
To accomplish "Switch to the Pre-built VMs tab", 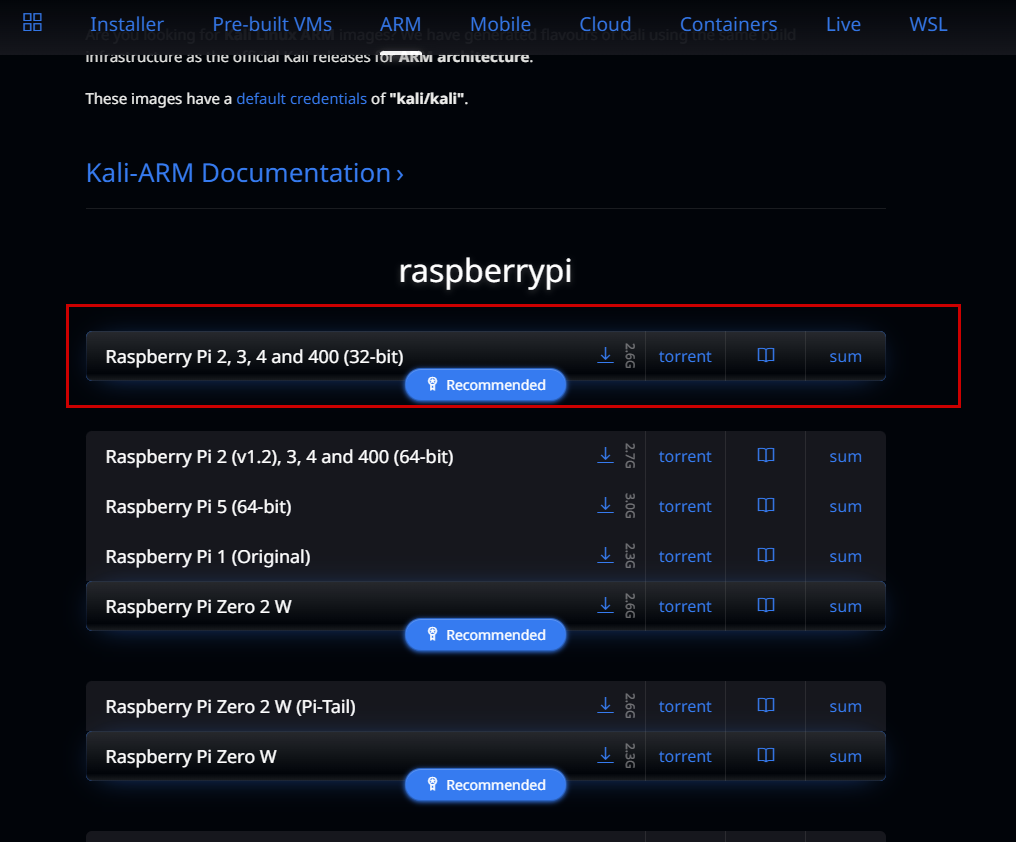I will pyautogui.click(x=272, y=24).
